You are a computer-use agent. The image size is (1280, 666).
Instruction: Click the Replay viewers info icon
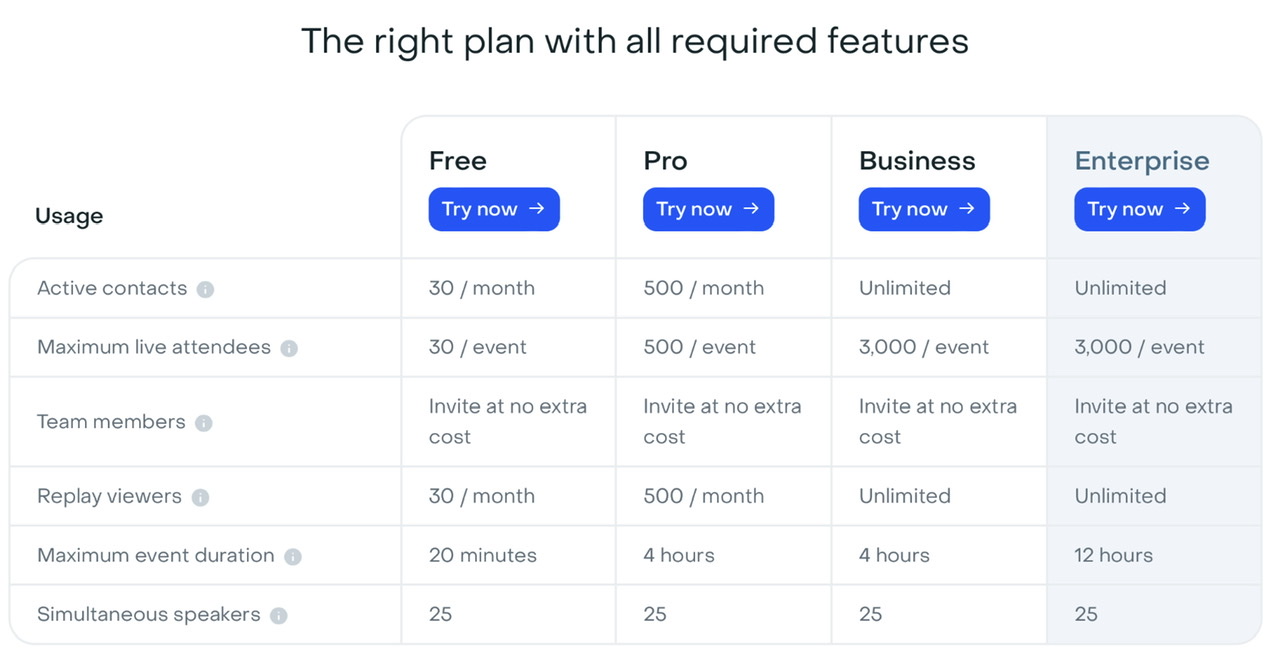coord(201,497)
